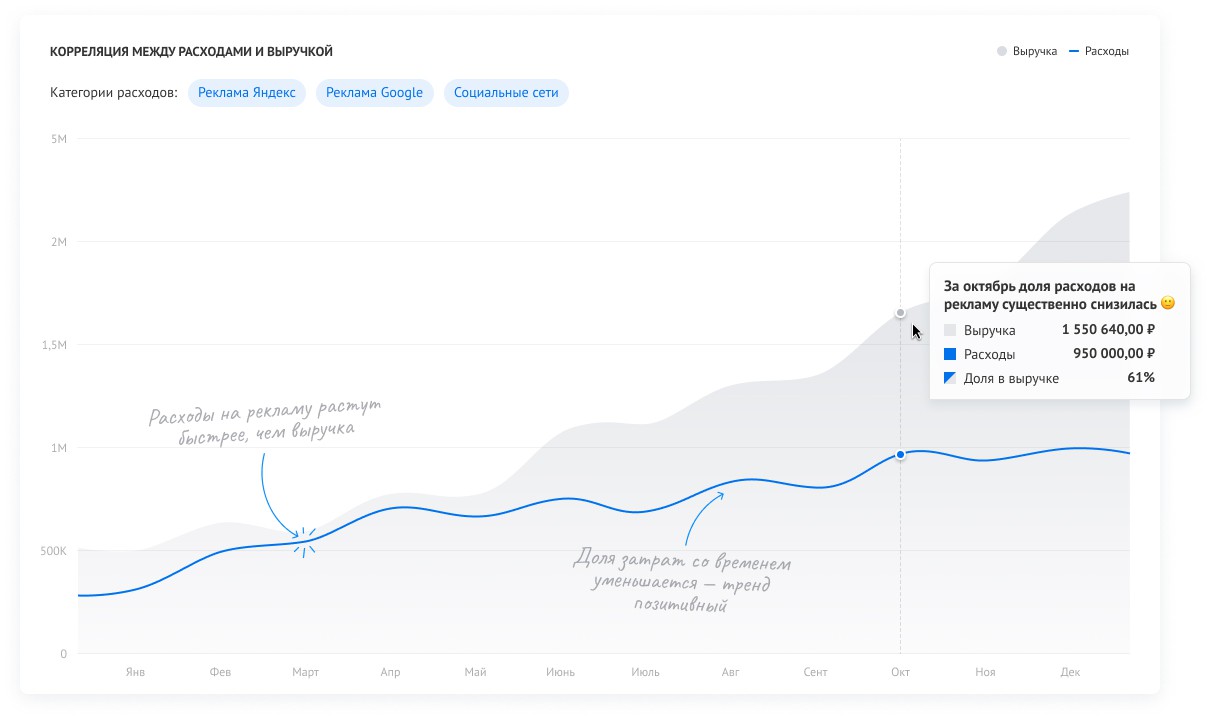Select the blue expenses data point for October
1225x724 pixels.
pos(900,455)
